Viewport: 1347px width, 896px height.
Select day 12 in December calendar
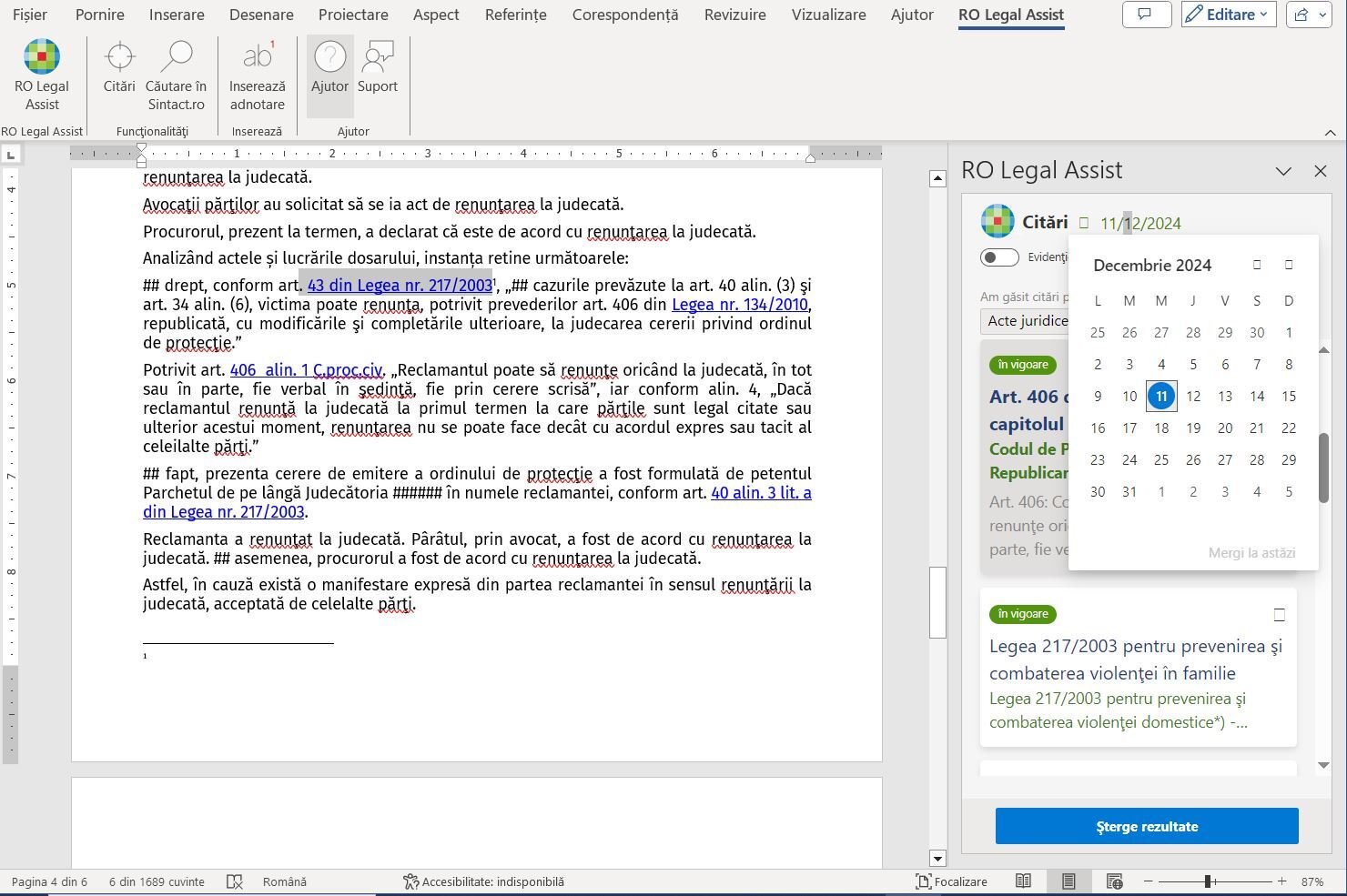pos(1193,397)
